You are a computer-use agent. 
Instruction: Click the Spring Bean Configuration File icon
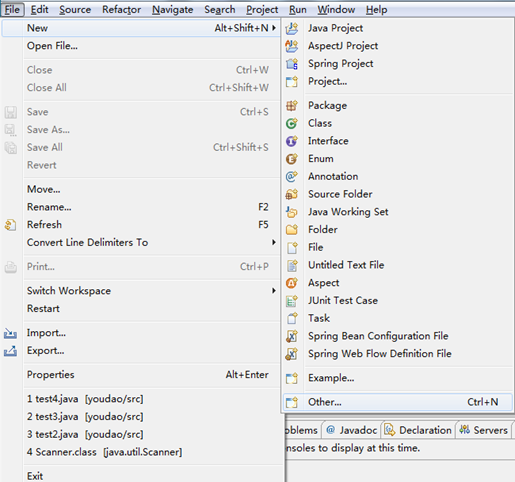pyautogui.click(x=292, y=336)
